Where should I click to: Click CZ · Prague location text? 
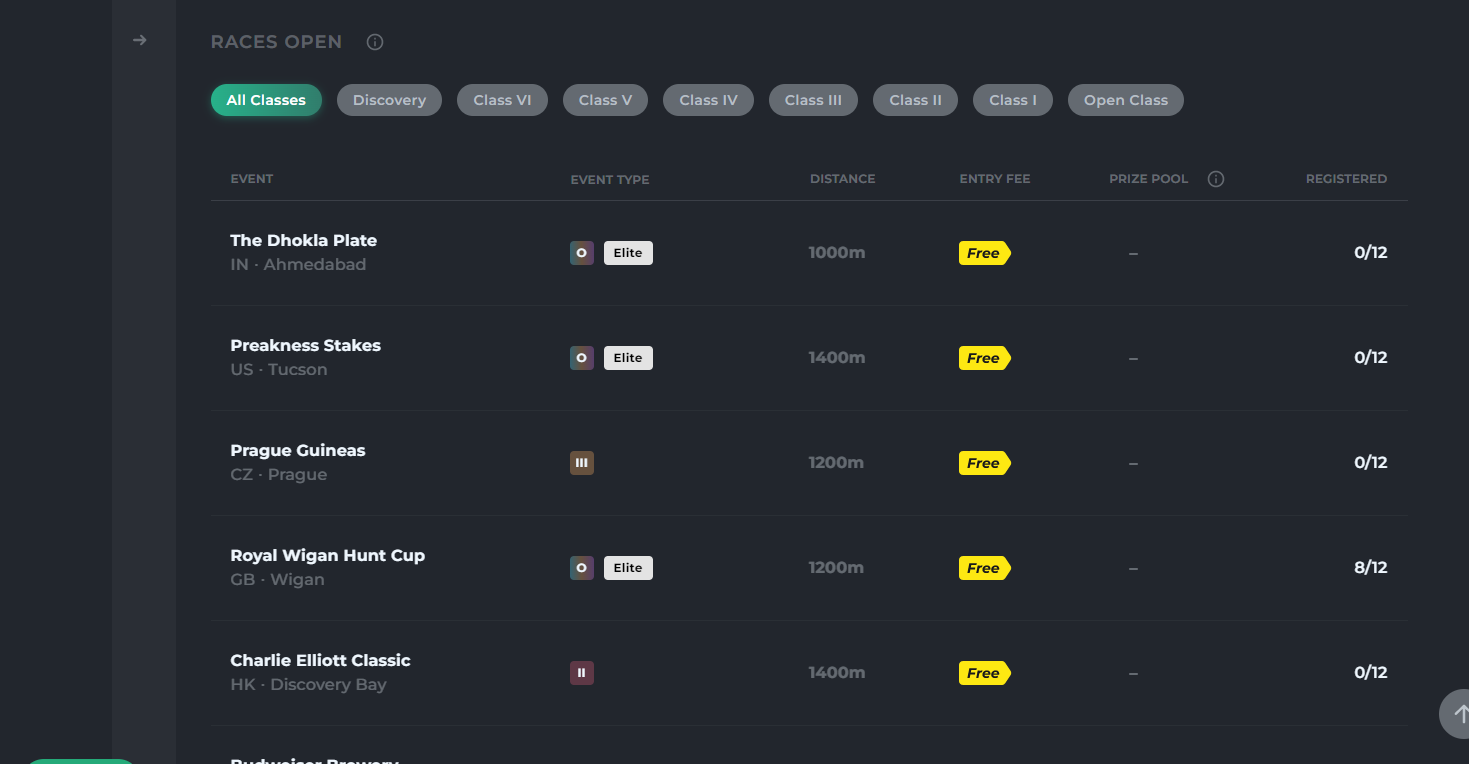(279, 475)
